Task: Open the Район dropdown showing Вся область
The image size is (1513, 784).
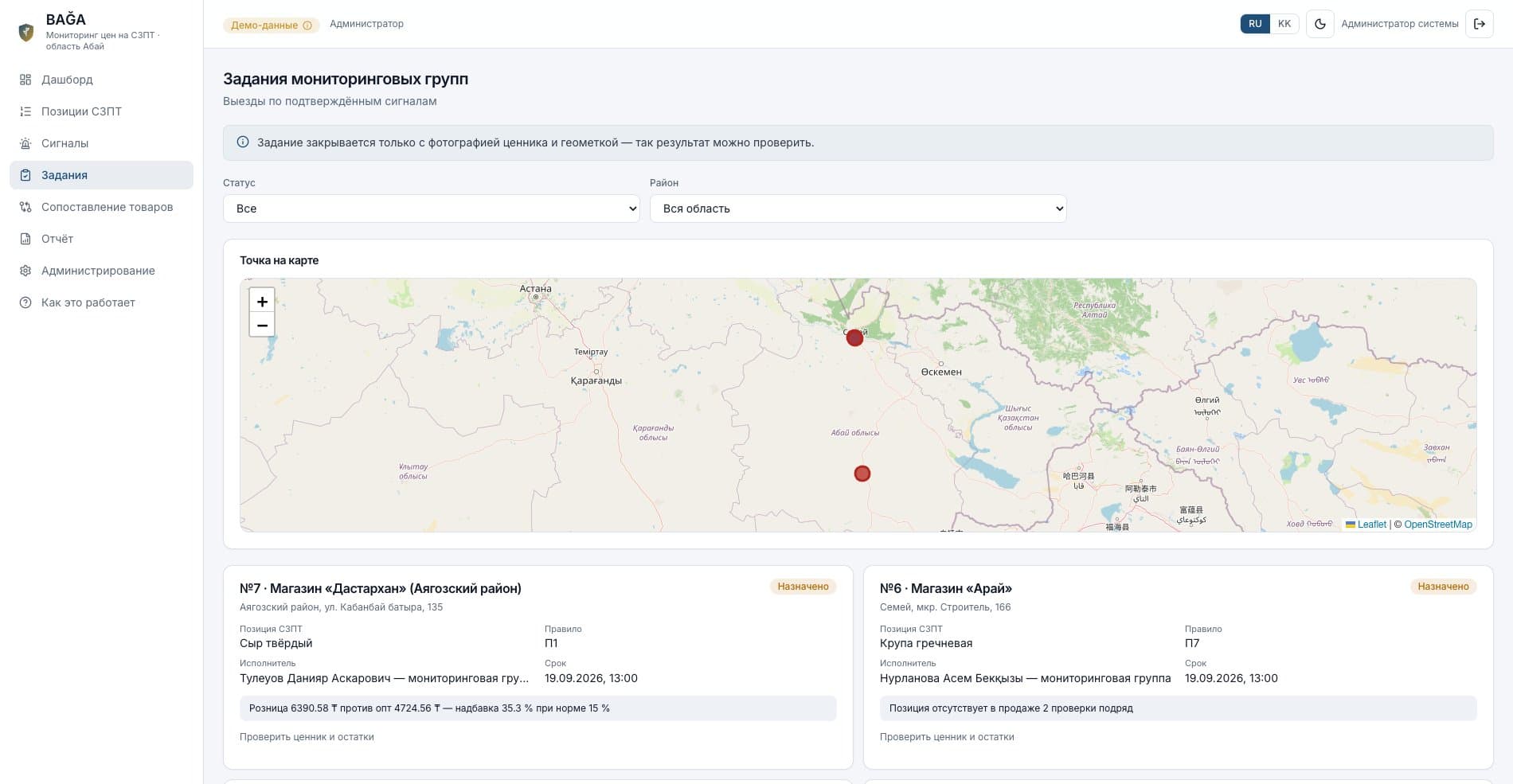Action: pyautogui.click(x=858, y=209)
